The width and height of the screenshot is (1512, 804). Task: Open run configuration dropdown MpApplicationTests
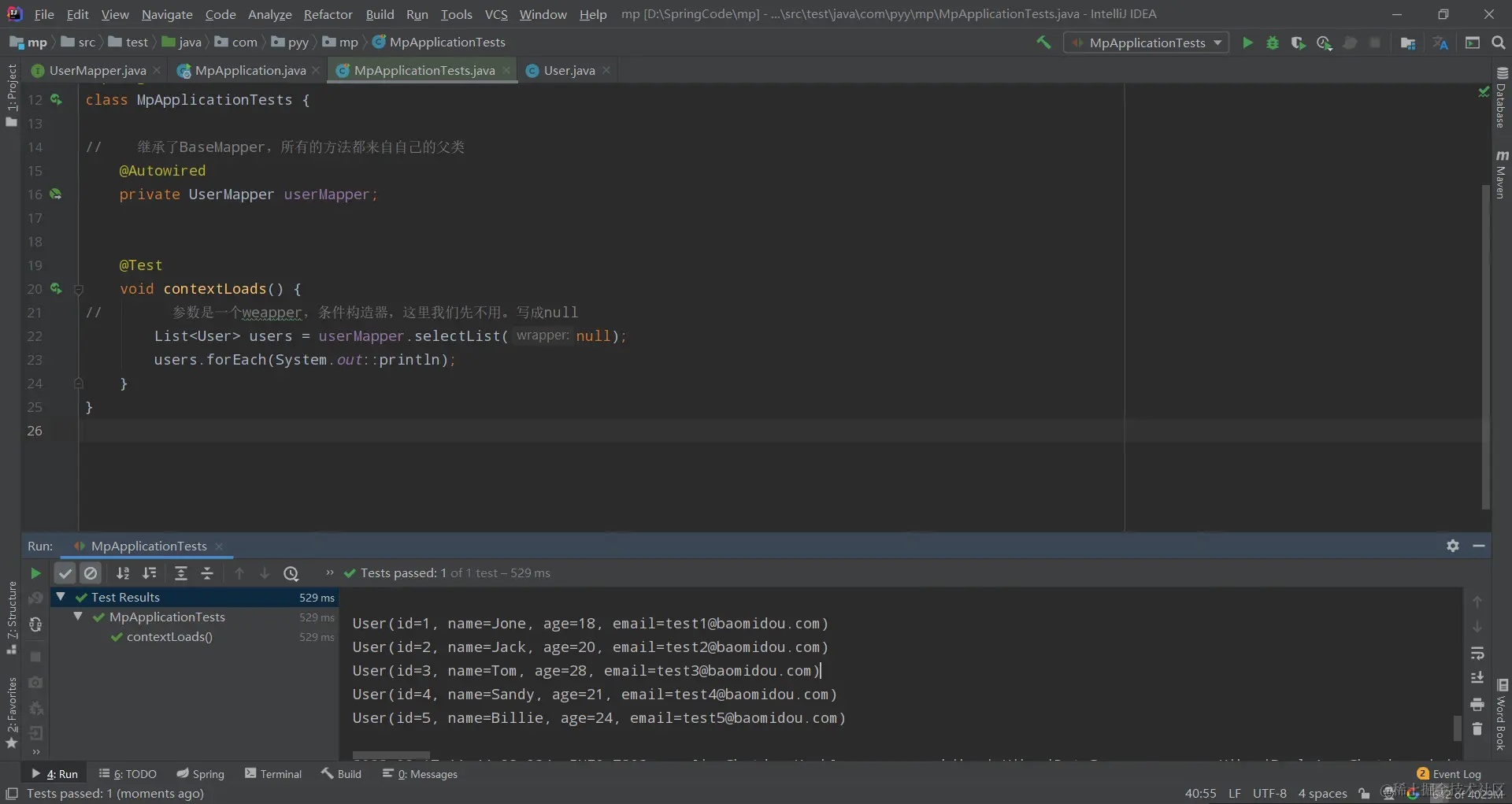(x=1147, y=43)
